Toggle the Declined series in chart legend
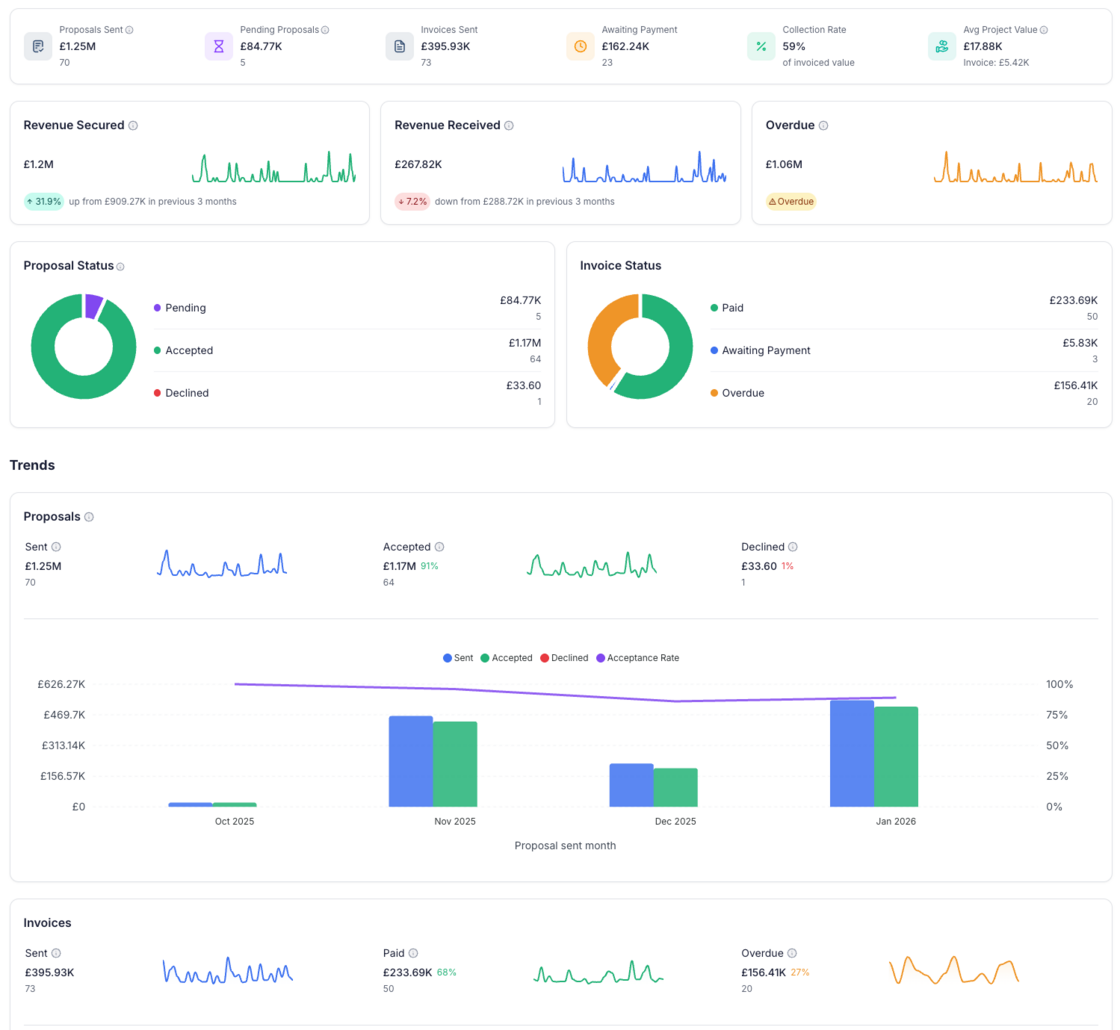This screenshot has width=1120, height=1030. pos(564,658)
